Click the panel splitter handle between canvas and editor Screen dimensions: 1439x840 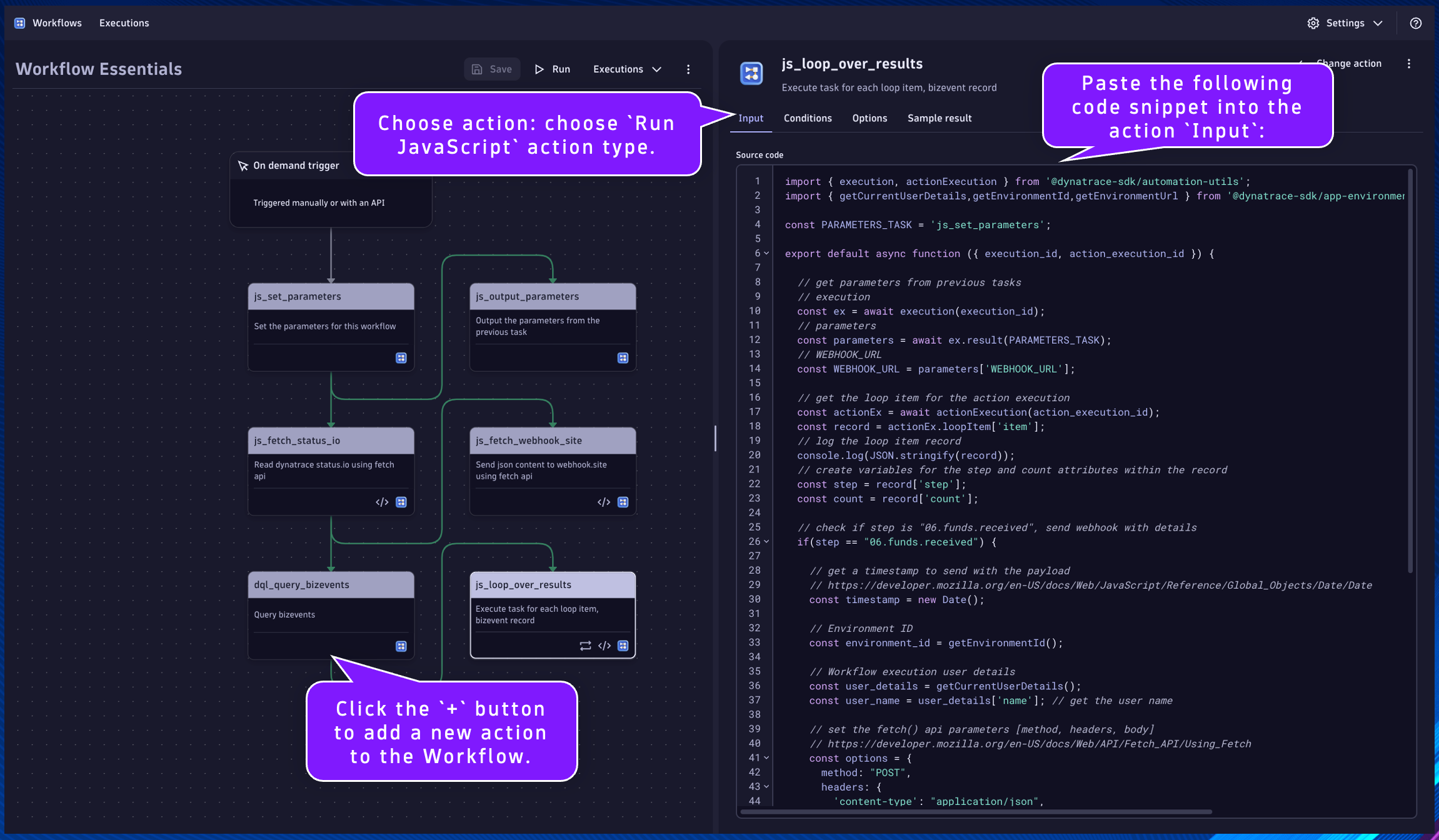coord(715,438)
